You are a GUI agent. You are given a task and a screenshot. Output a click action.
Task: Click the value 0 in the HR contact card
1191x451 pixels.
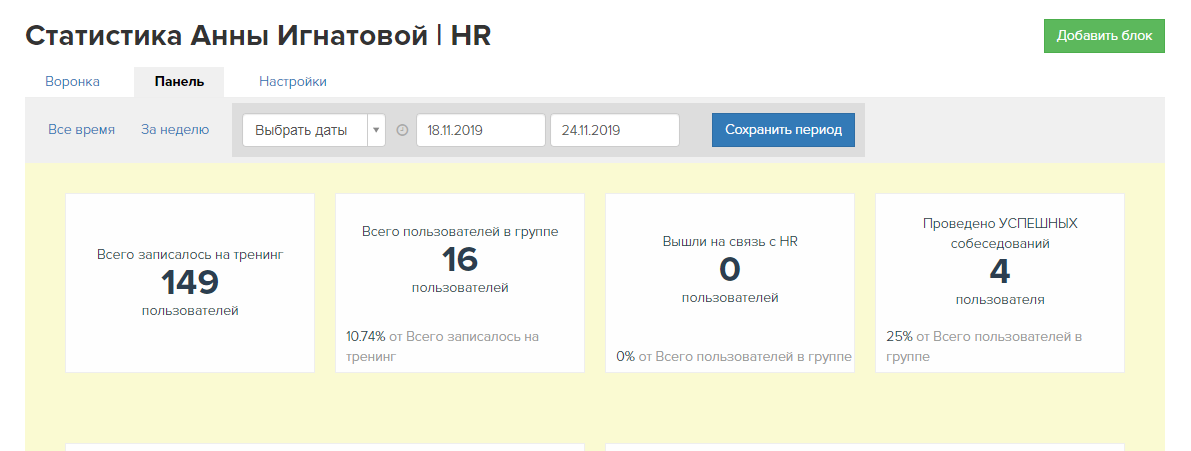(730, 270)
